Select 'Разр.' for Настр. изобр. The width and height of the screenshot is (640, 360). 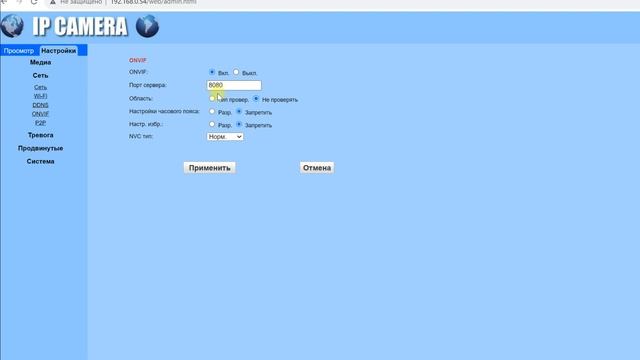coord(212,124)
